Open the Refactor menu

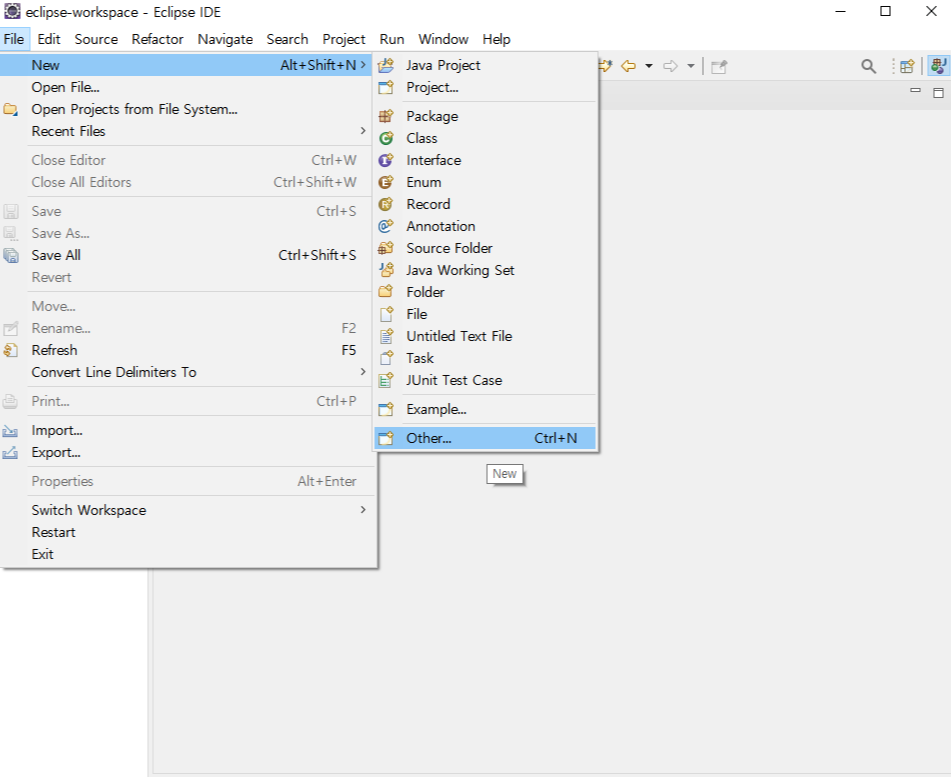click(157, 39)
